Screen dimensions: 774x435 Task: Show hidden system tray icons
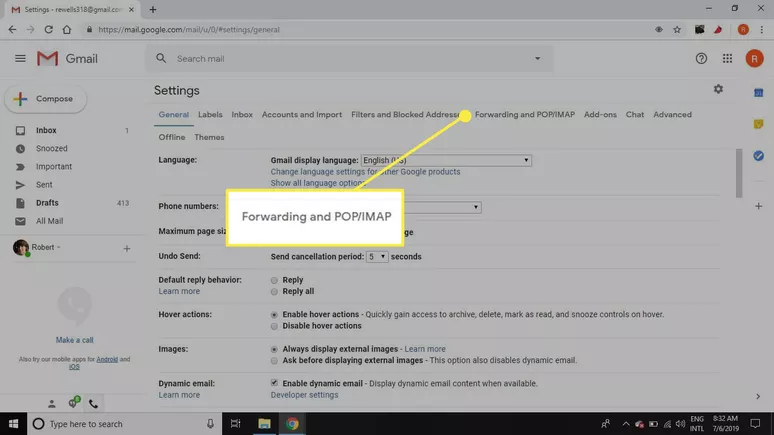tap(625, 424)
